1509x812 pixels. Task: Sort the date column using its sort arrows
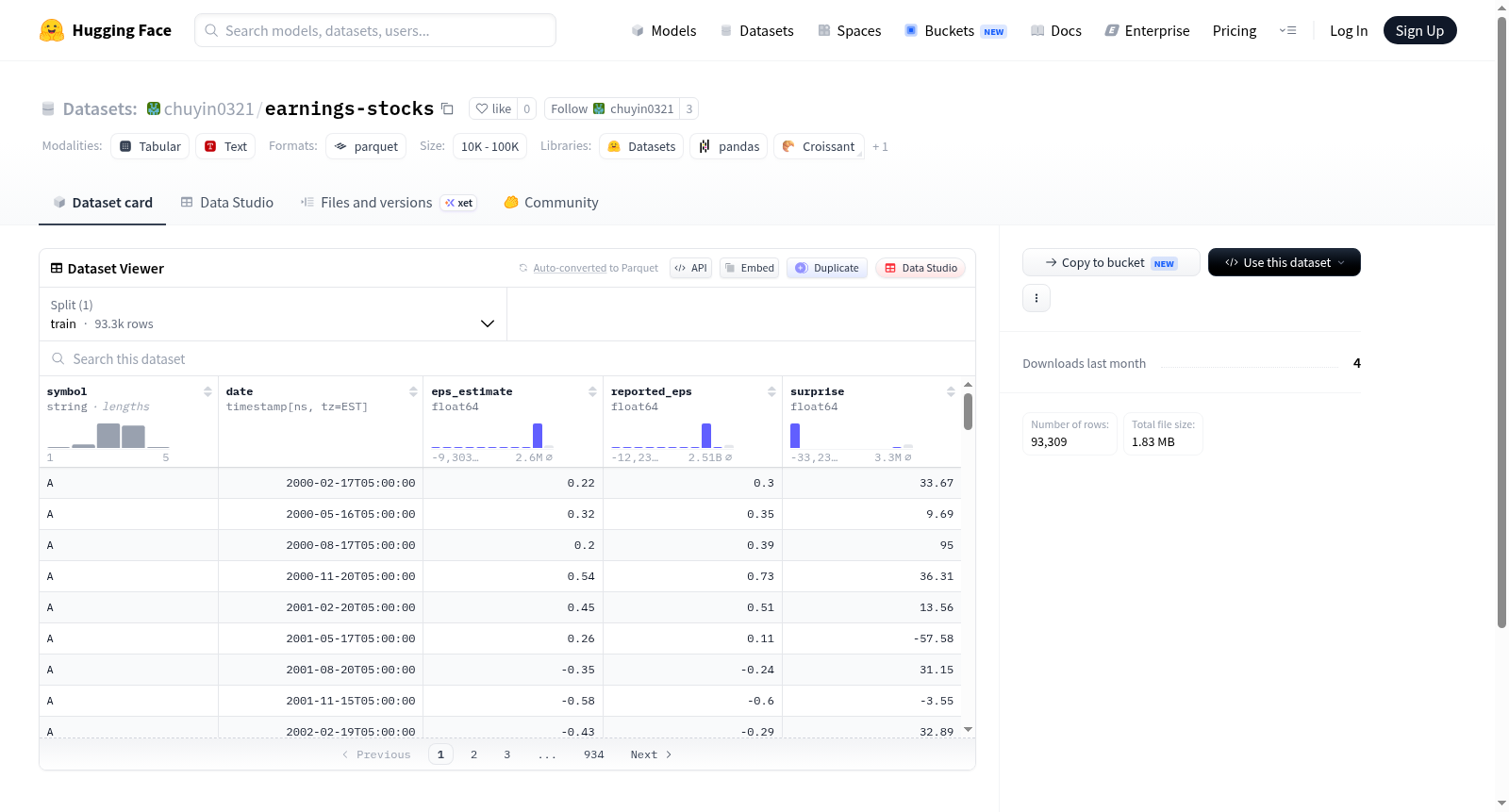(x=413, y=391)
